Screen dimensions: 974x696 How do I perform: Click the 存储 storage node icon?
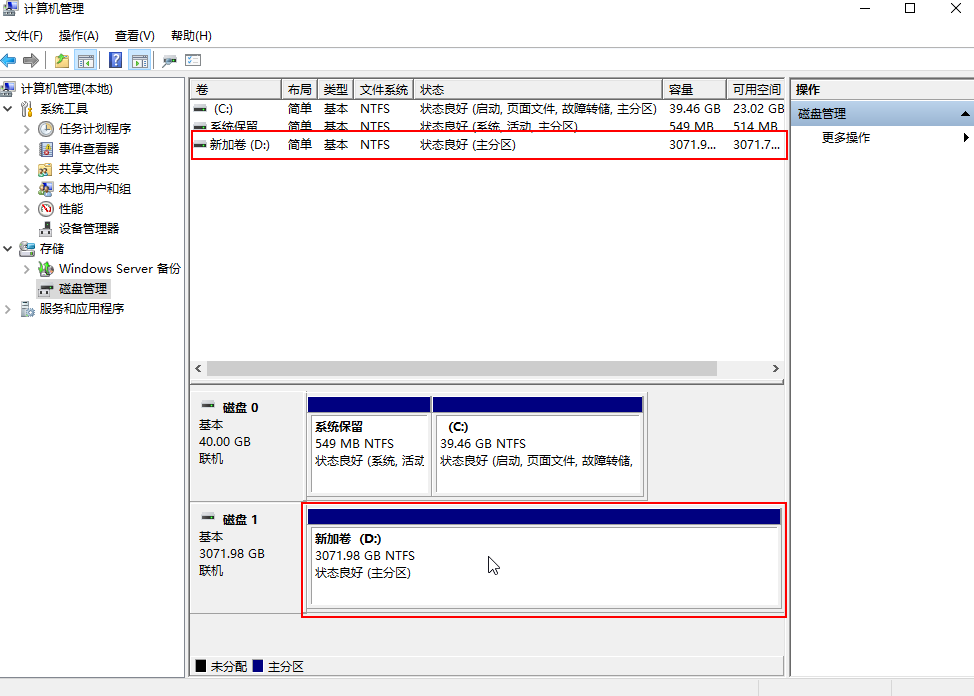coord(27,249)
